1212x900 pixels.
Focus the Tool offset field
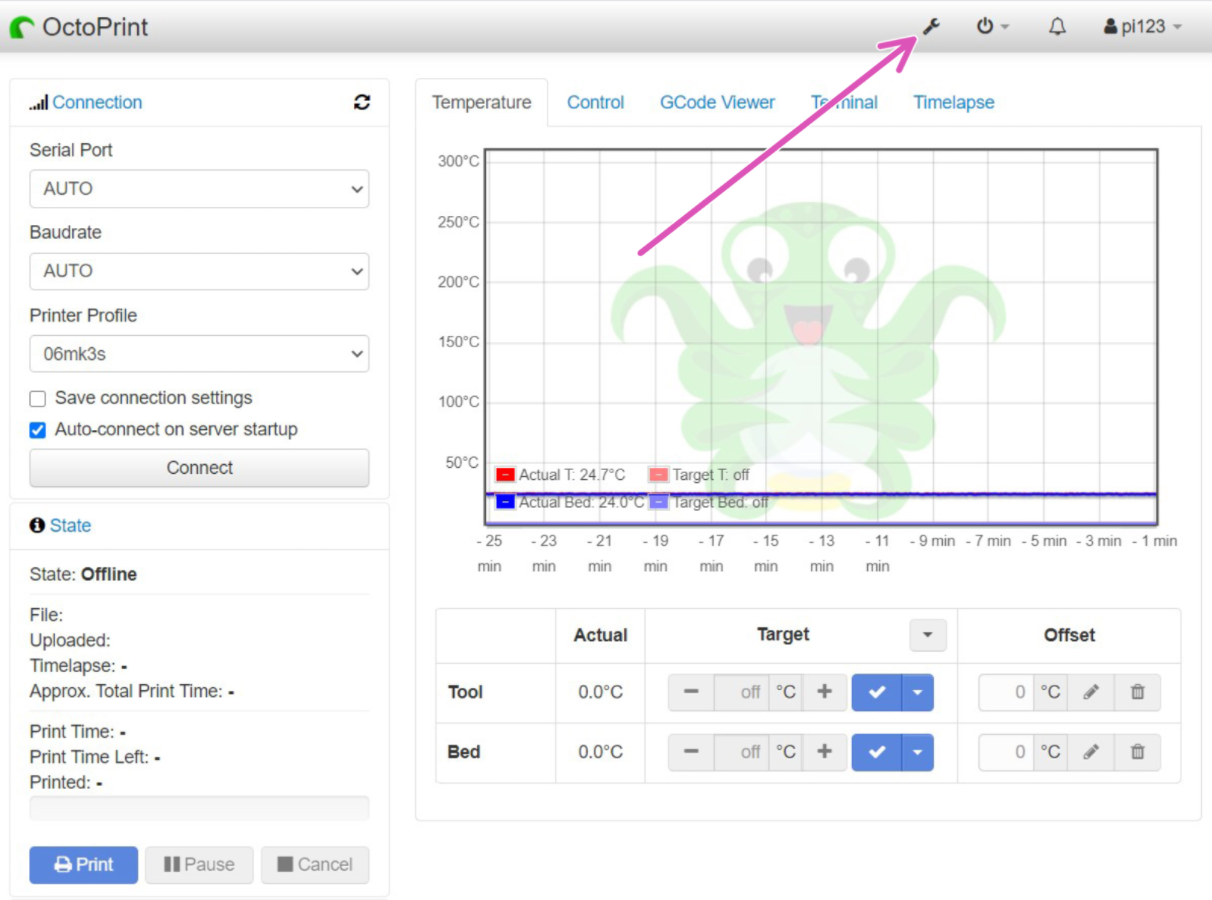[x=1006, y=692]
